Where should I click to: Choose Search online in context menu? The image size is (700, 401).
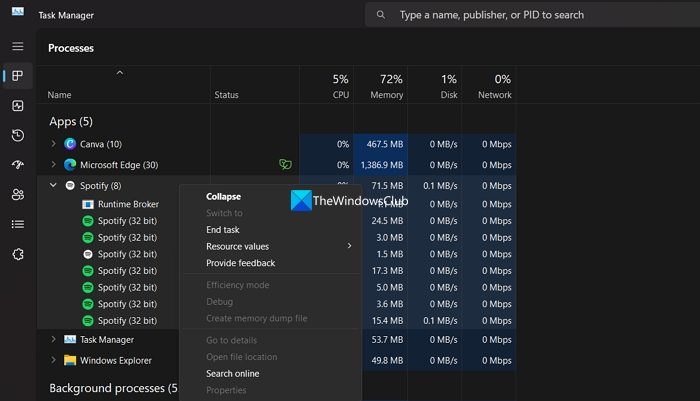tap(233, 373)
